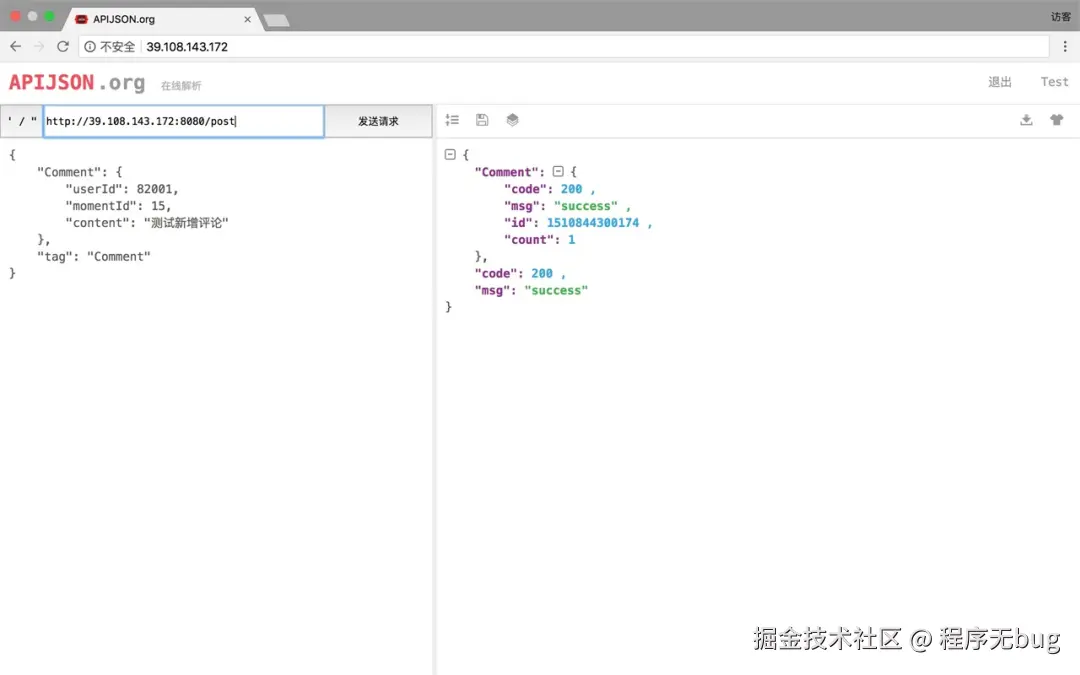Open the Chrome three-dot menu
Viewport: 1080px width, 675px height.
click(x=1064, y=46)
